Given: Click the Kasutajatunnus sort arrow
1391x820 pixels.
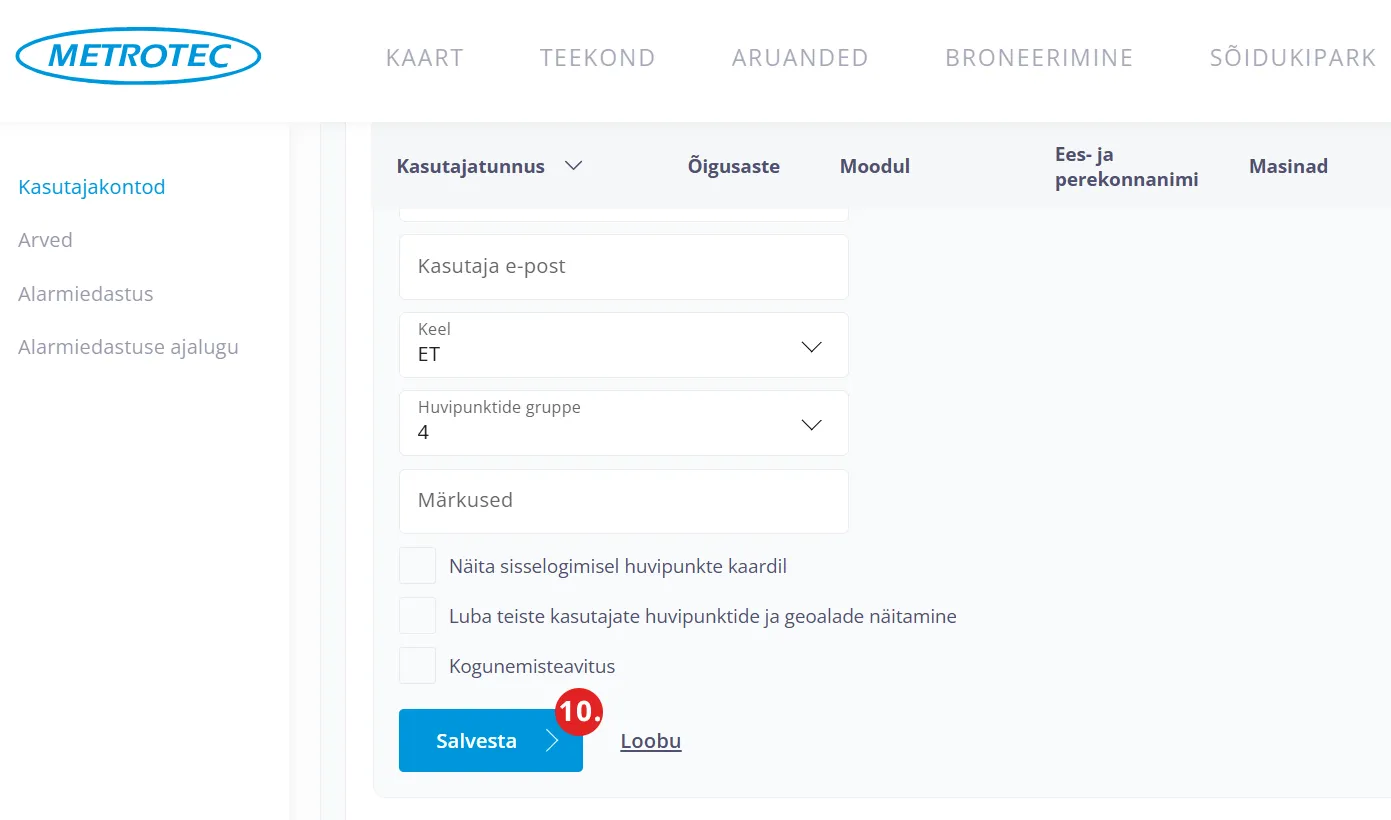Looking at the screenshot, I should point(573,166).
